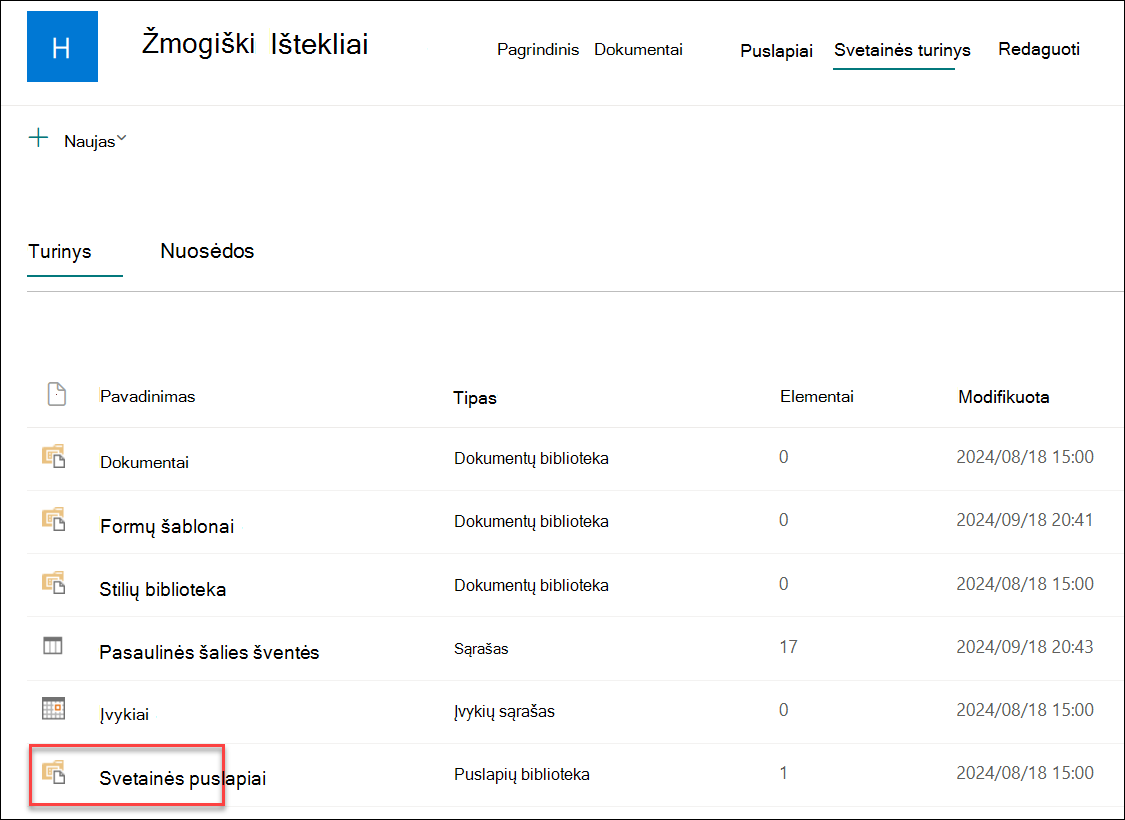
Task: Click the modified date in Stilių biblioteka row
Action: coord(1025,583)
